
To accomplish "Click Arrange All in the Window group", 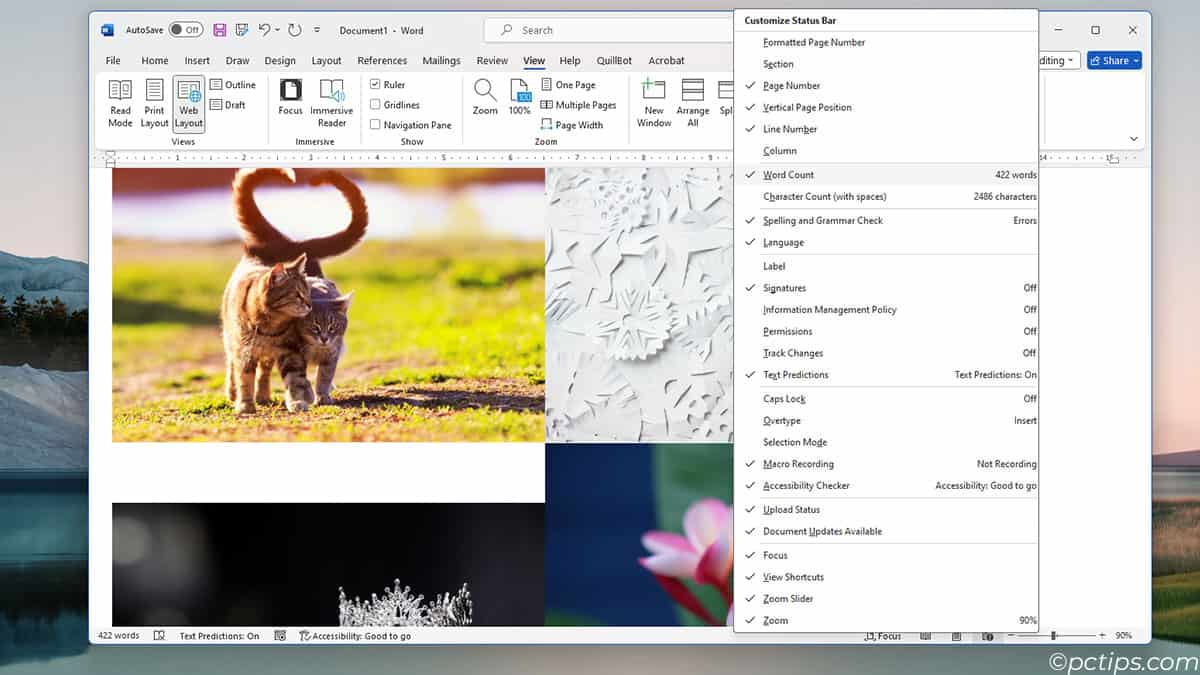I will click(x=692, y=103).
